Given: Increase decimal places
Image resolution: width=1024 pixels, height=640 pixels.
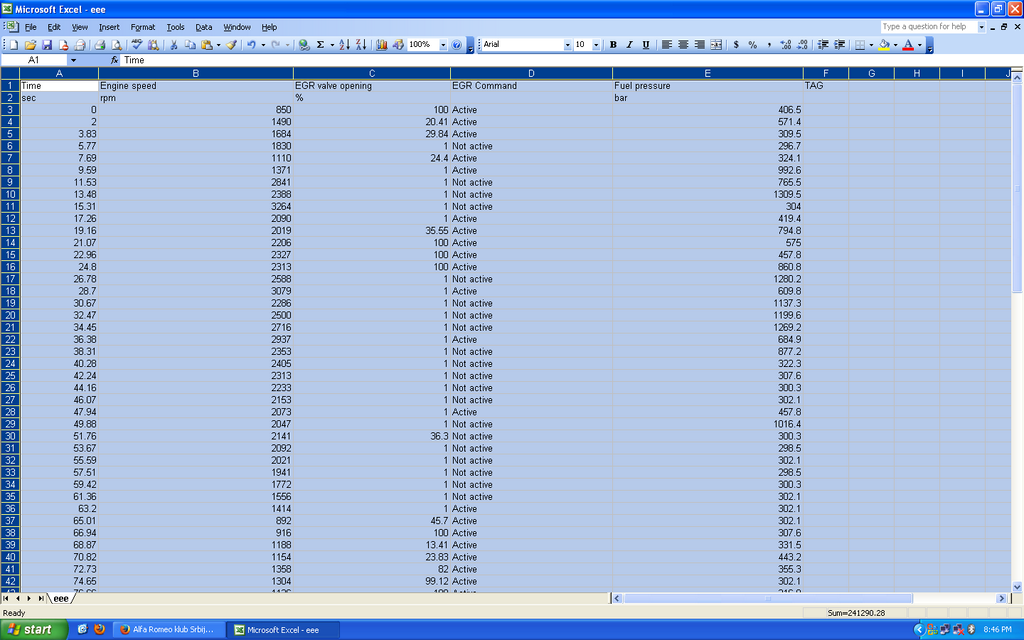Looking at the screenshot, I should (786, 44).
